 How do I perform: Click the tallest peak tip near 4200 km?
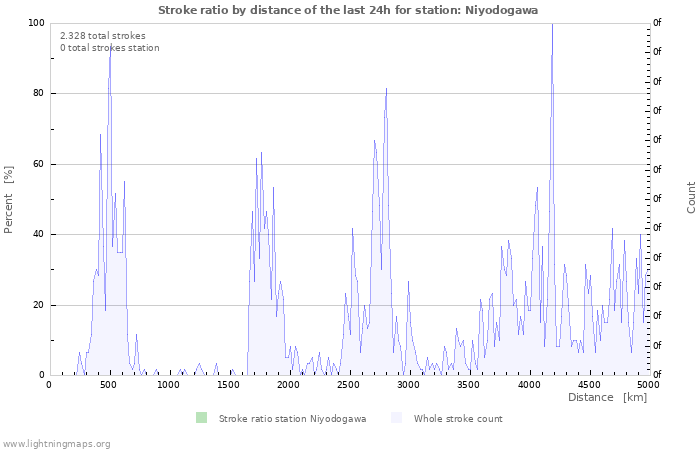click(552, 24)
